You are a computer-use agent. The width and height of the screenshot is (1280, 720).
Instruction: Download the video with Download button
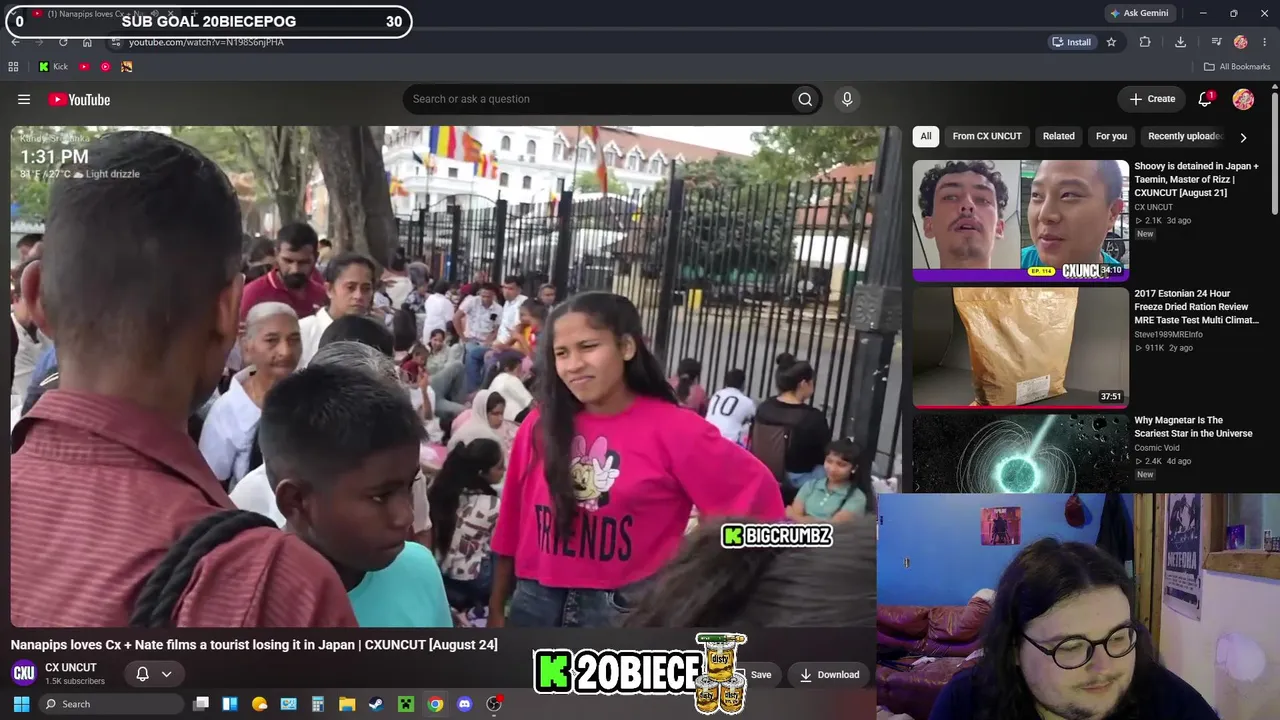click(829, 674)
